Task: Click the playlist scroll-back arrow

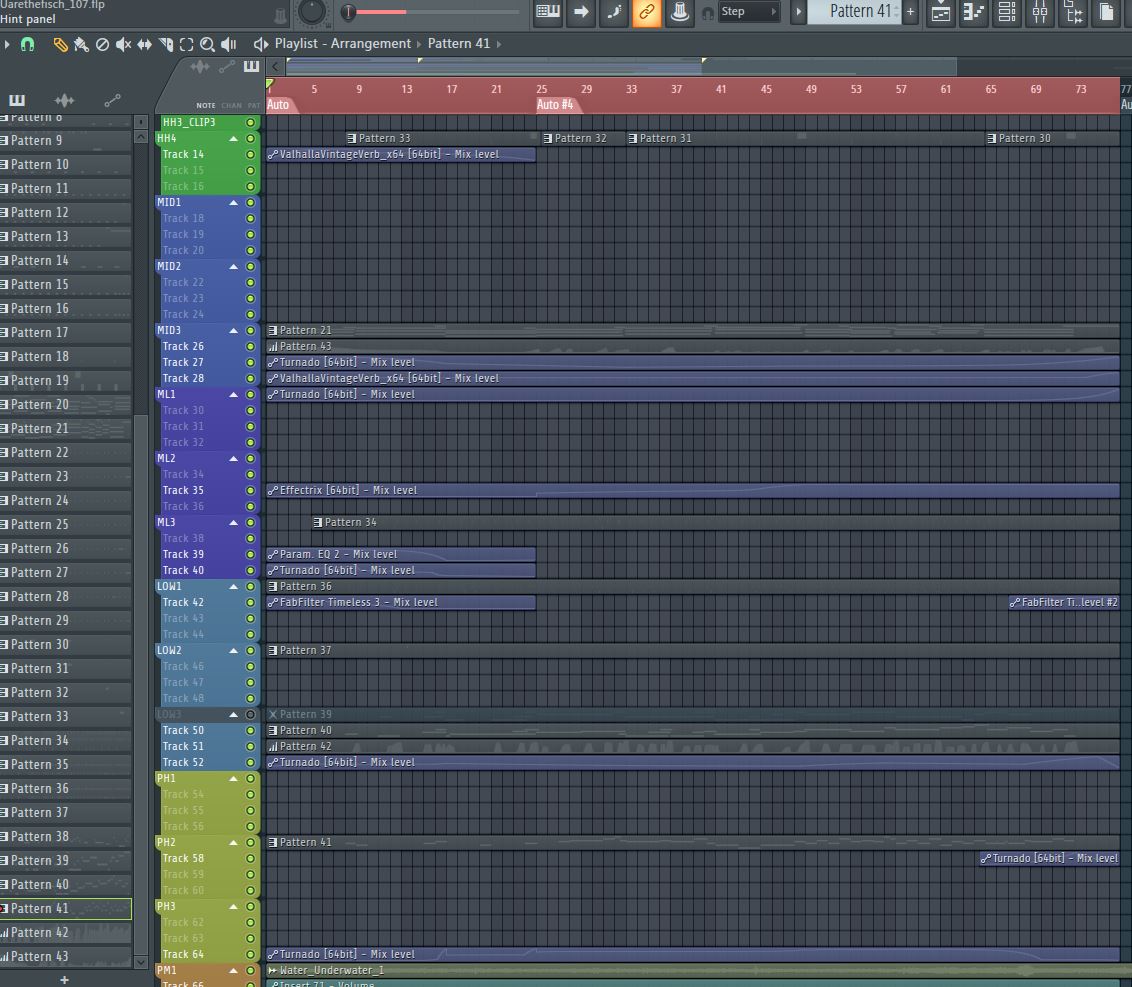Action: [x=274, y=67]
